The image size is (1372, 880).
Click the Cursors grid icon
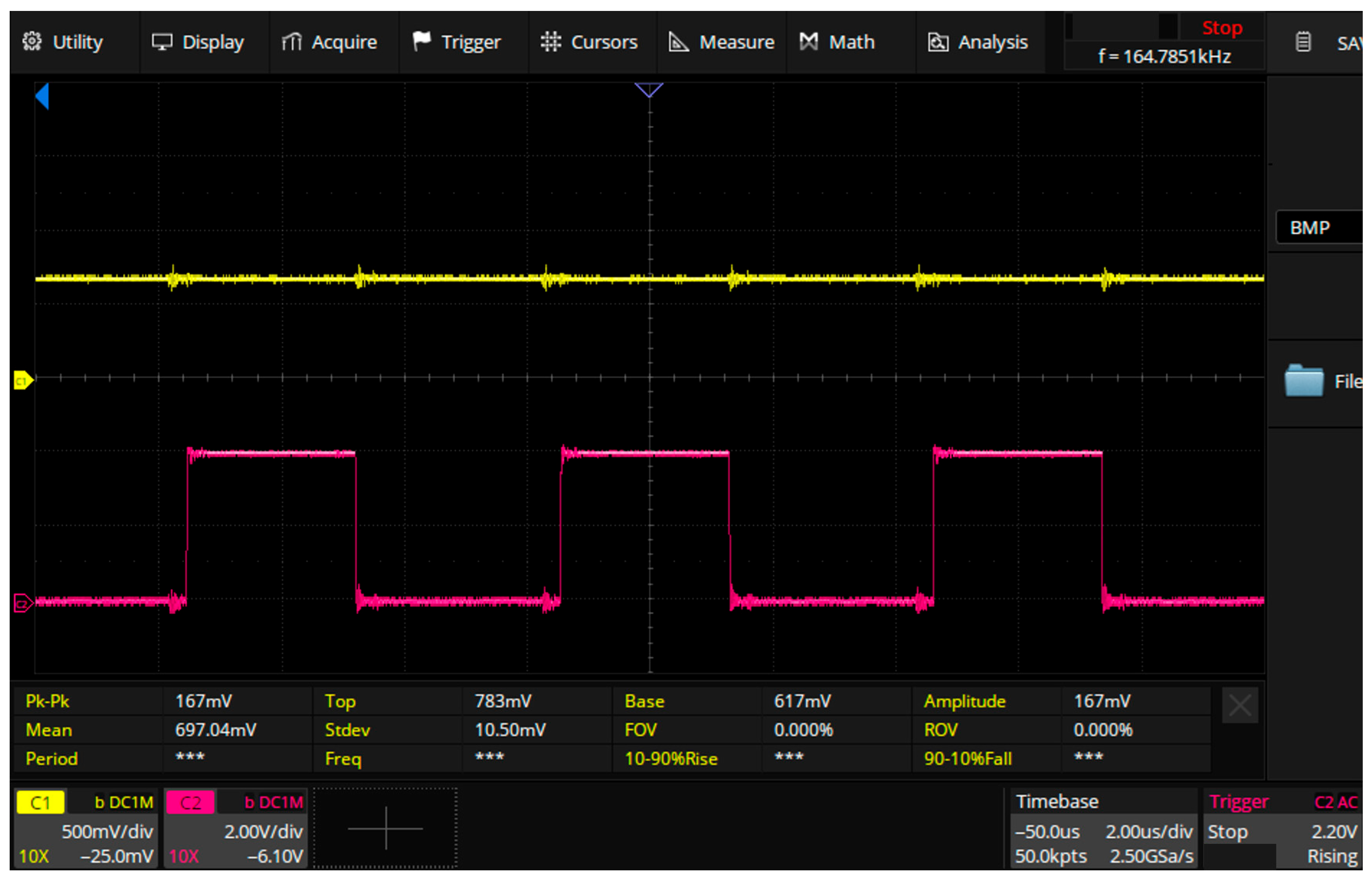(551, 42)
